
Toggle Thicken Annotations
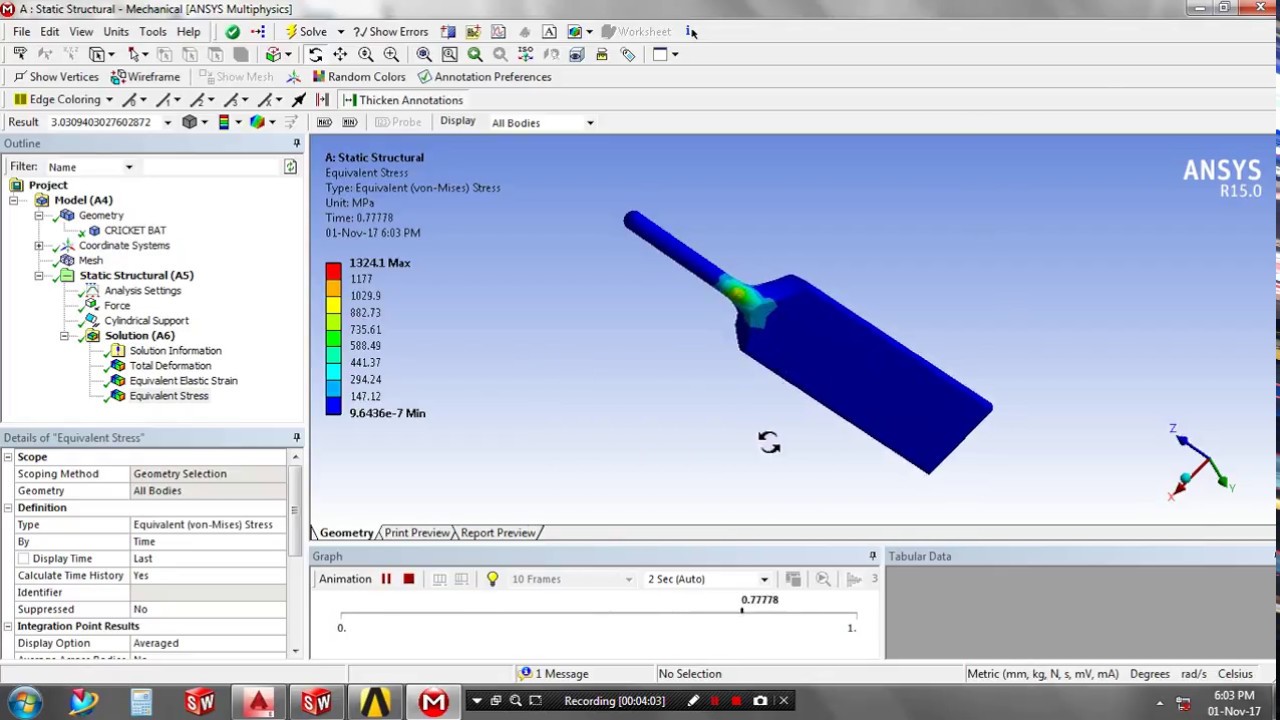pos(402,100)
